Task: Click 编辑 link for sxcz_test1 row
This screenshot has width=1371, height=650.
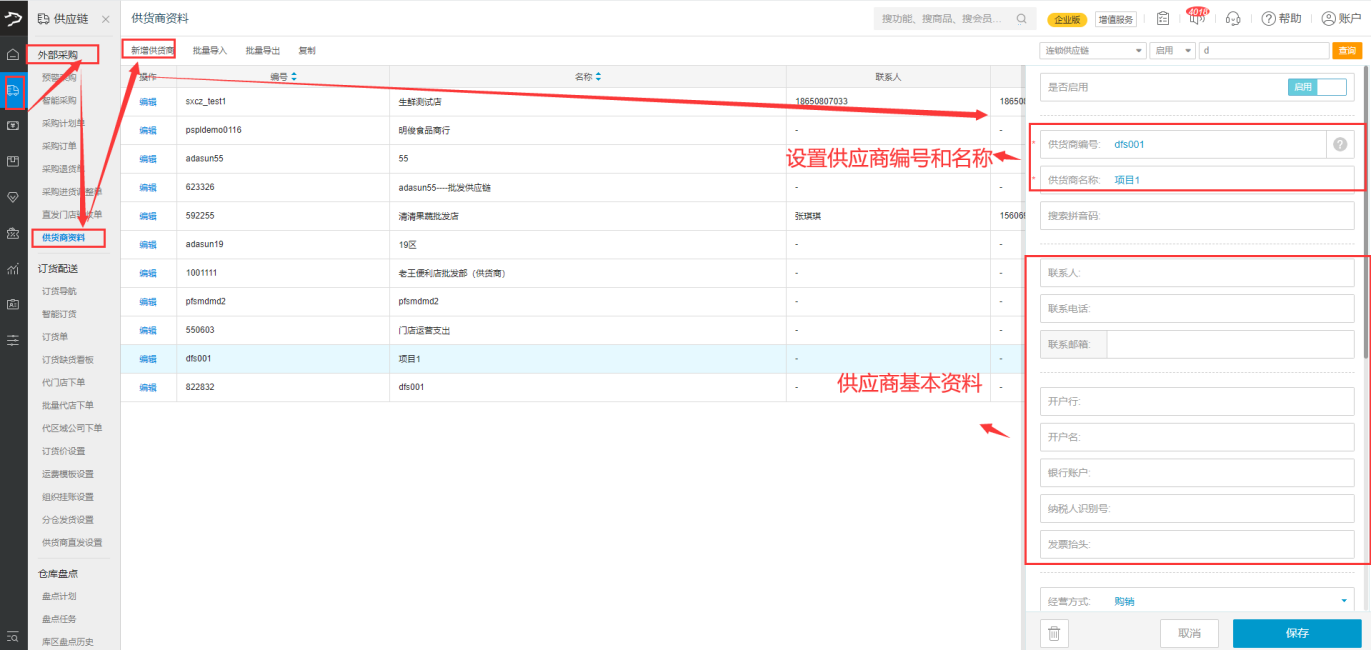Action: pyautogui.click(x=148, y=101)
